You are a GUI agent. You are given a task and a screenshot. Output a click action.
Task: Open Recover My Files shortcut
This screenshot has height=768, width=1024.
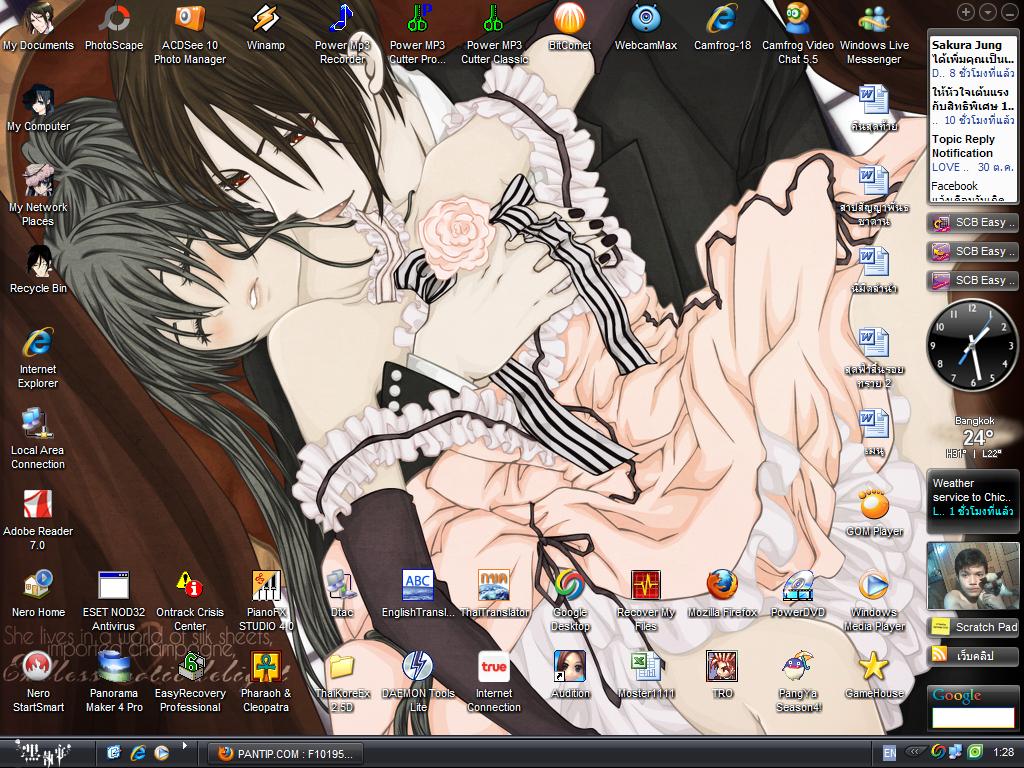coord(645,600)
